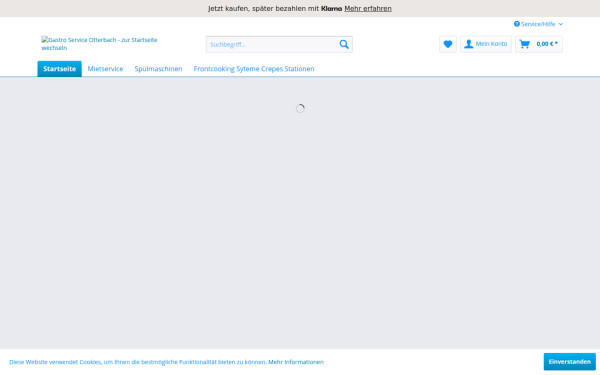The width and height of the screenshot is (600, 375).
Task: Expand the Service/Hilfe dropdown
Action: point(538,24)
